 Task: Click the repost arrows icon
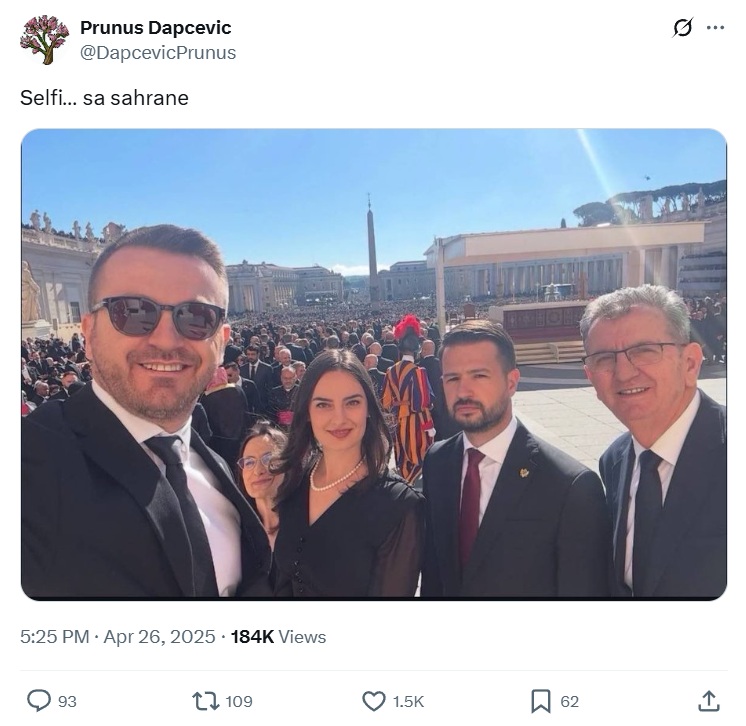pos(206,701)
